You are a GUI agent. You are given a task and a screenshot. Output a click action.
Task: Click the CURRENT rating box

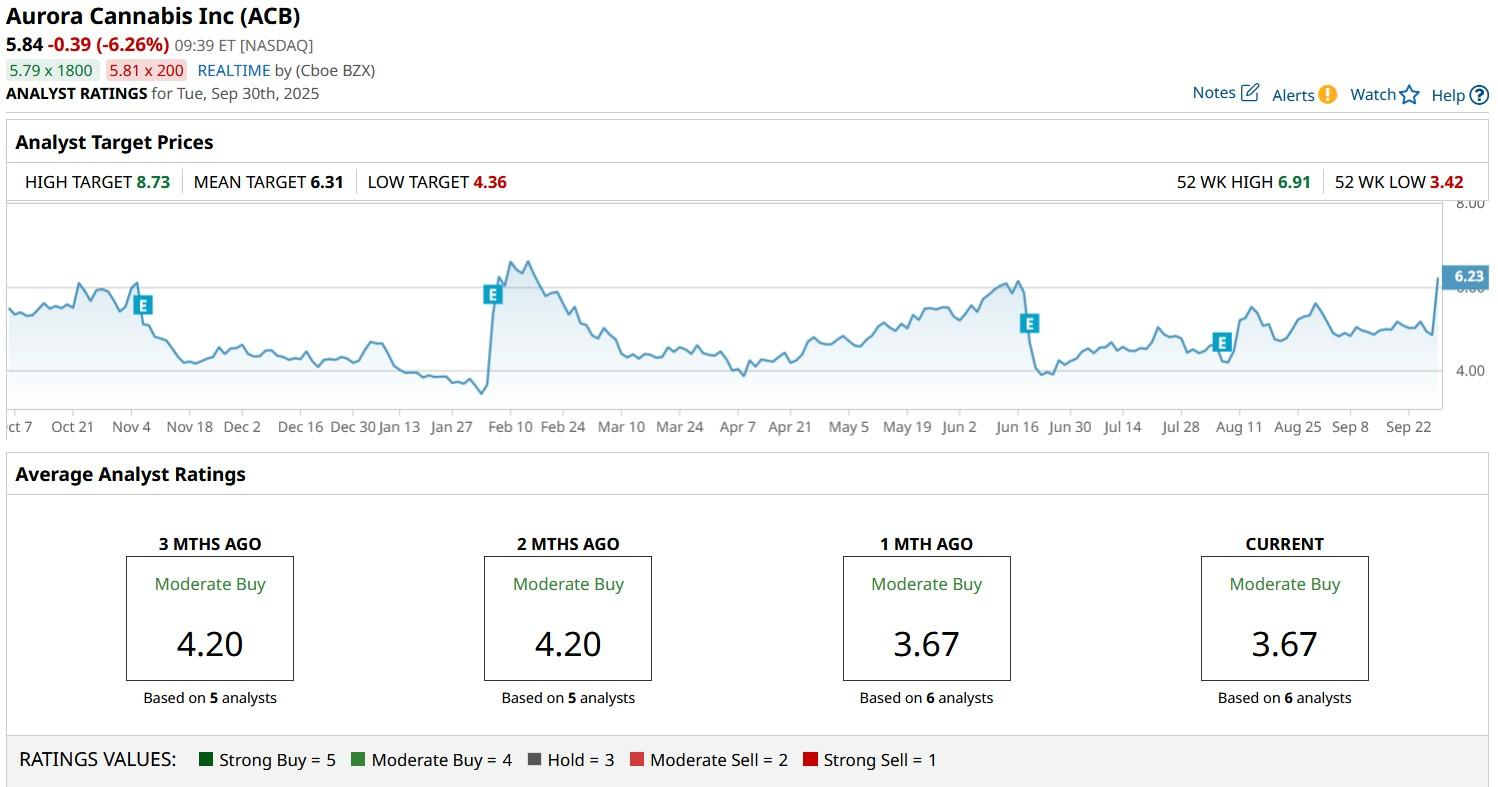coord(1285,618)
